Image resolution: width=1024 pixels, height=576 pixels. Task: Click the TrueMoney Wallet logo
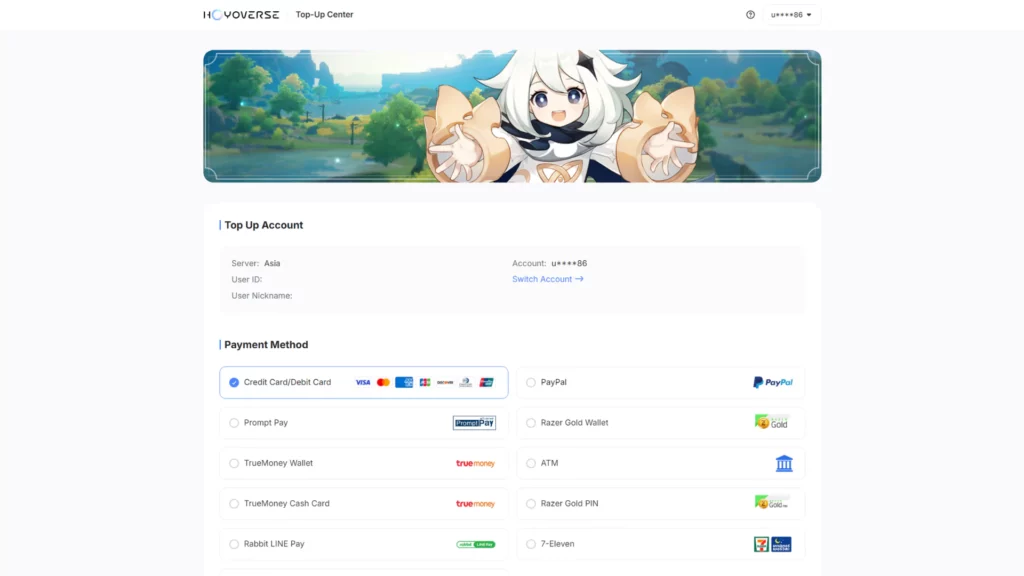(x=475, y=464)
